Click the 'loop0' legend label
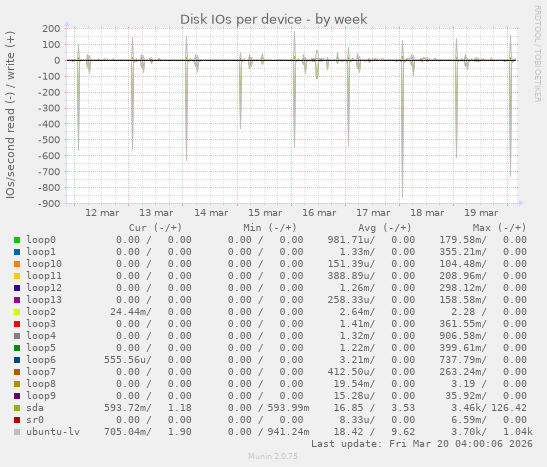 pos(41,240)
